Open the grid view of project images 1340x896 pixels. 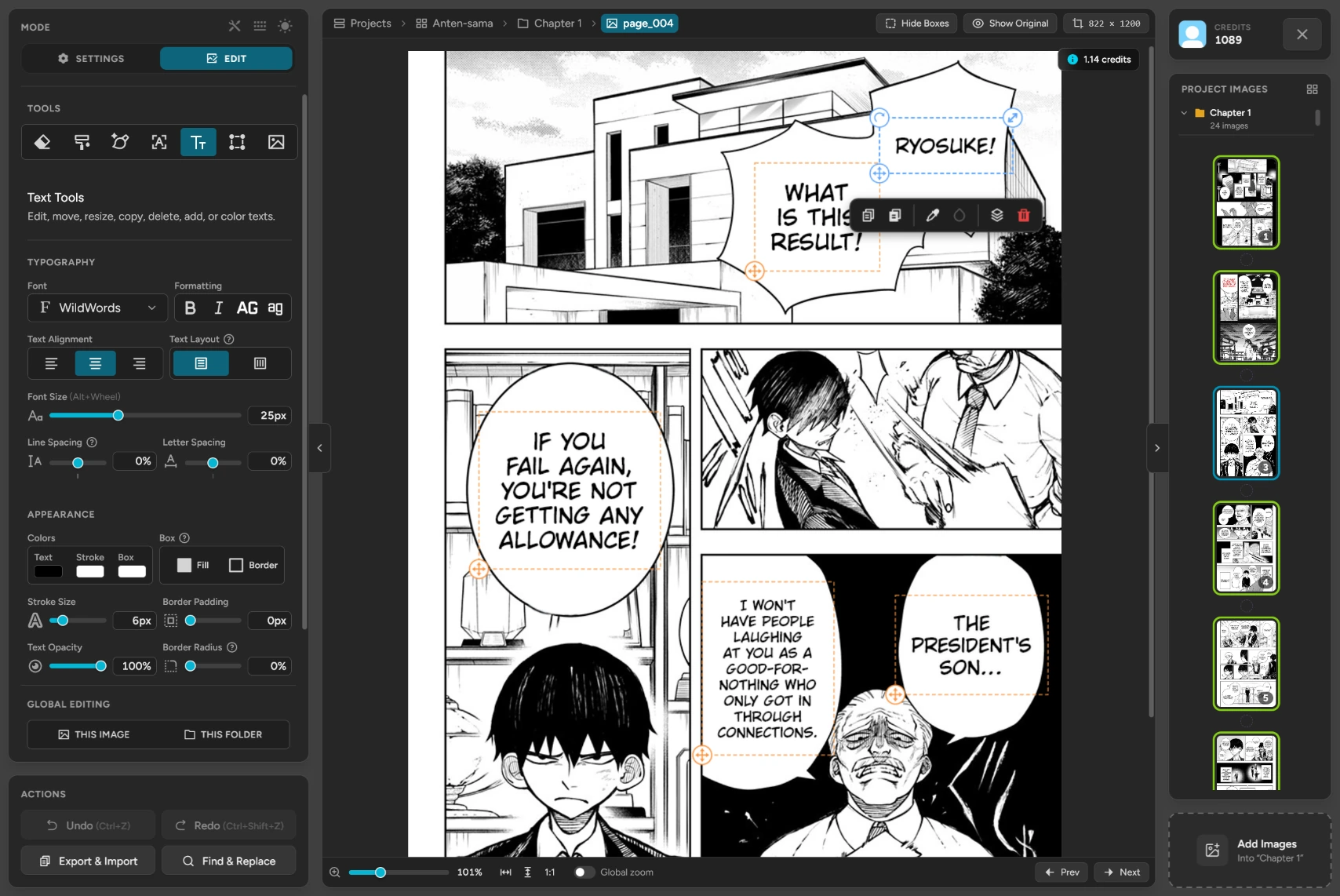(x=1312, y=89)
